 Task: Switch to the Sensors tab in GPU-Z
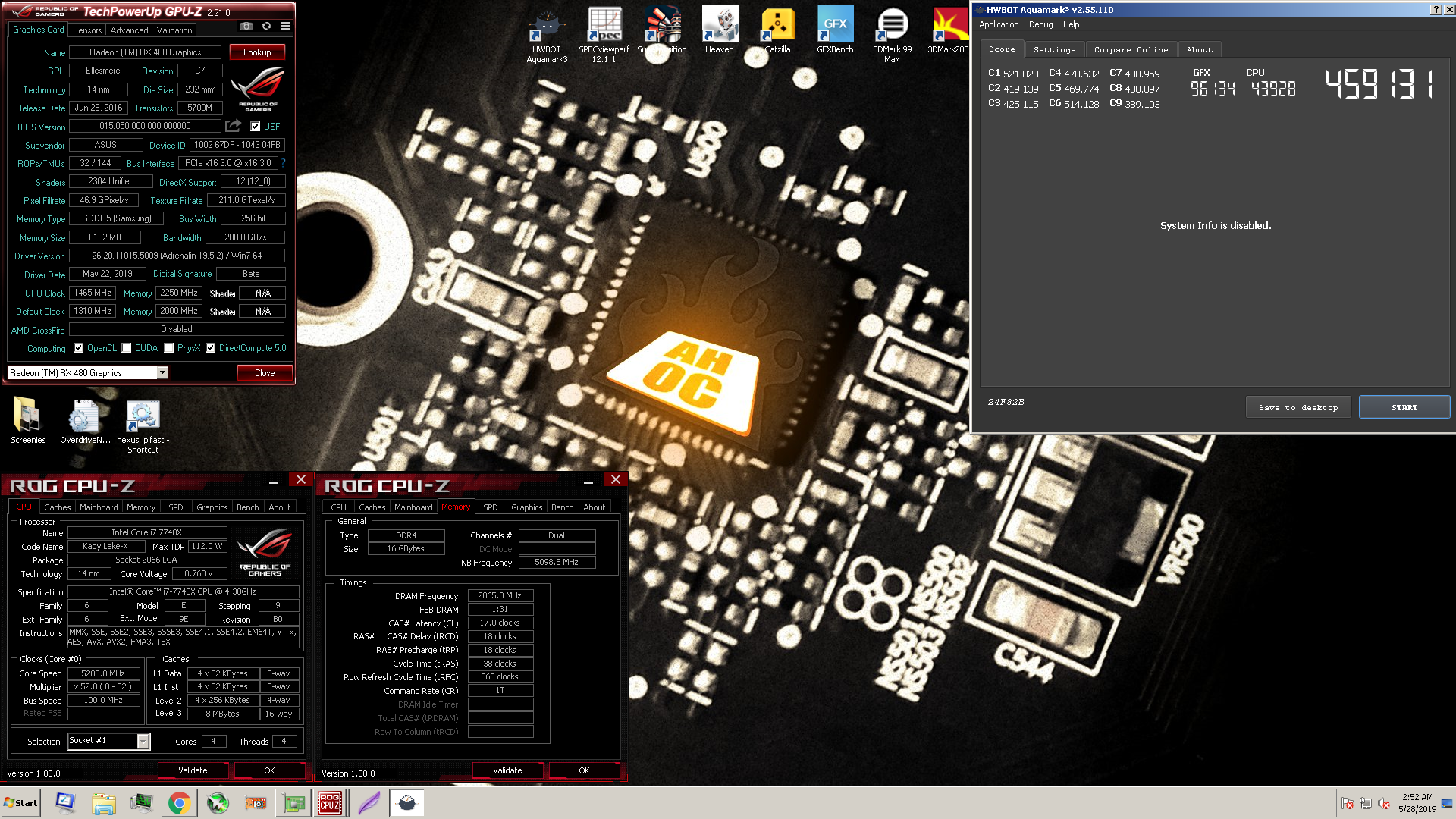coord(87,30)
